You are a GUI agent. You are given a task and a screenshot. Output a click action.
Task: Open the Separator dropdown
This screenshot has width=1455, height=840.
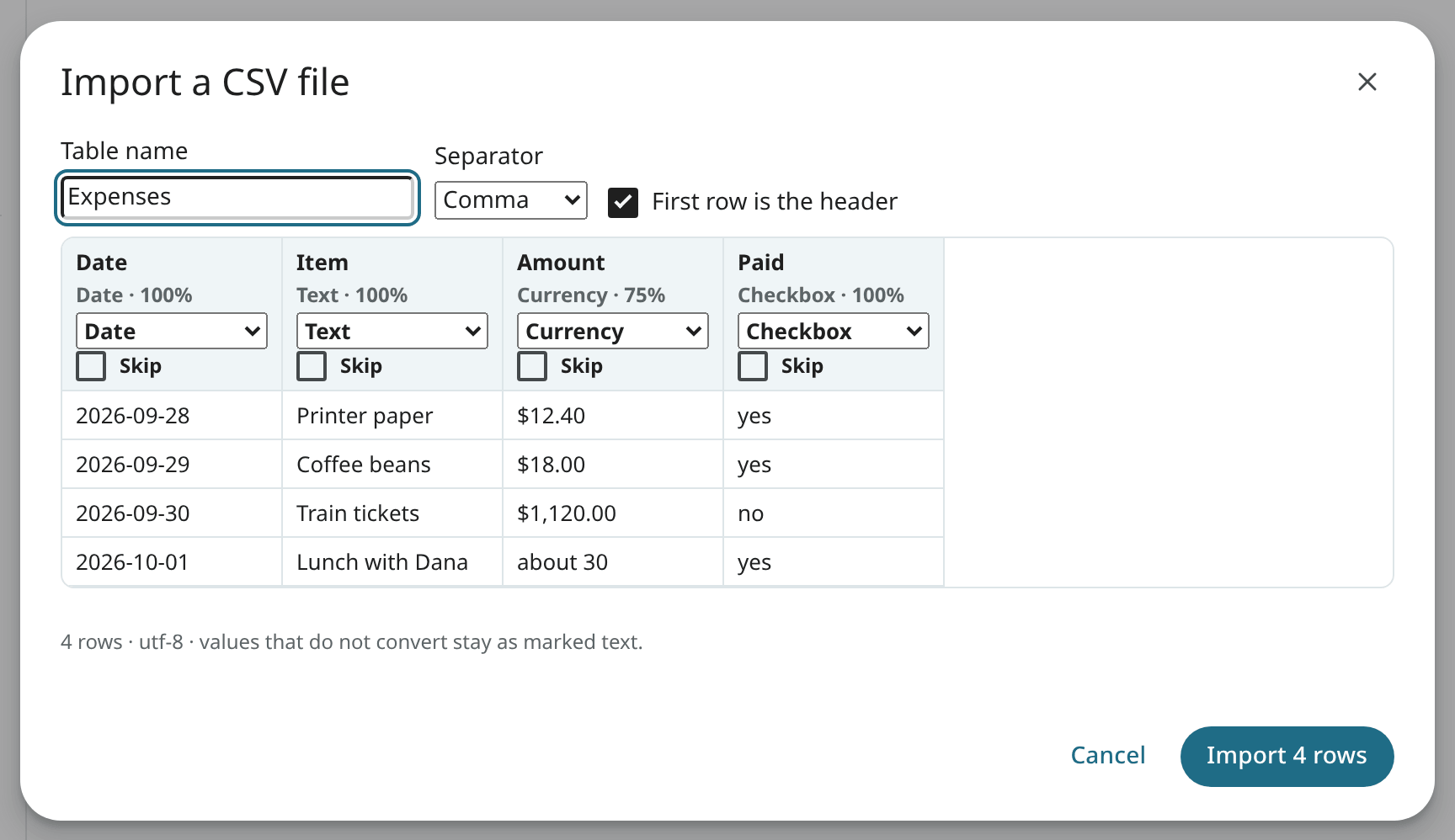click(x=511, y=200)
